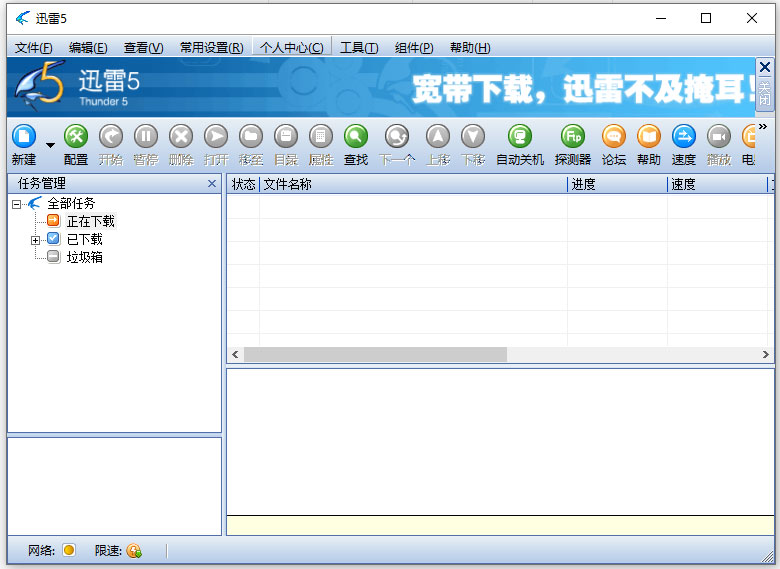Image resolution: width=780 pixels, height=569 pixels.
Task: Click the 网络 status indicator icon
Action: [69, 550]
